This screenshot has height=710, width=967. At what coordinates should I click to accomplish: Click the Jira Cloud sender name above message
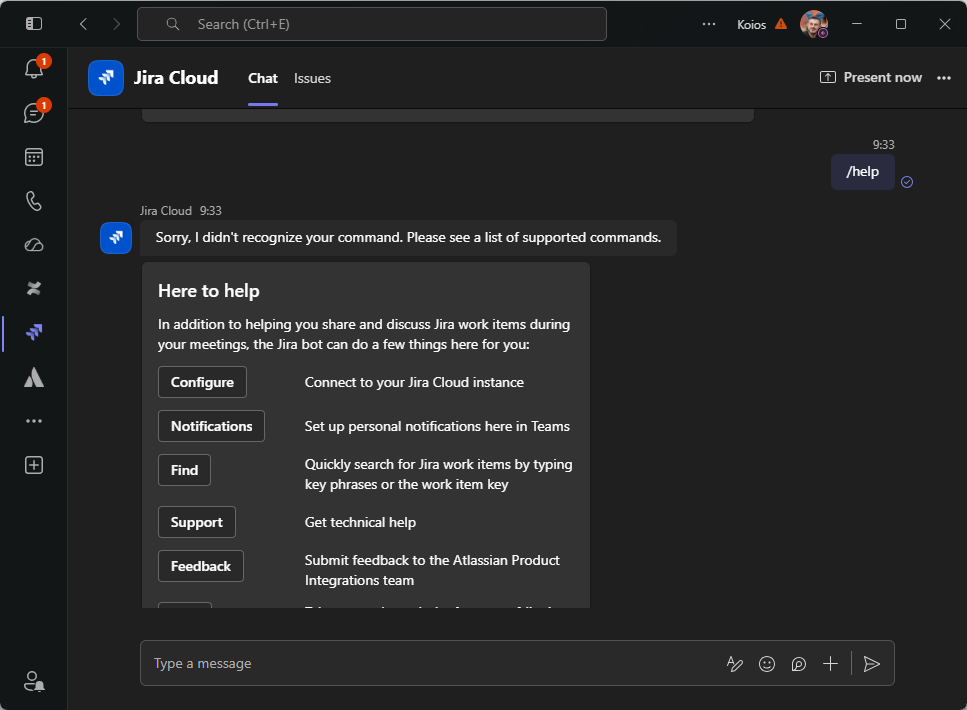click(166, 211)
